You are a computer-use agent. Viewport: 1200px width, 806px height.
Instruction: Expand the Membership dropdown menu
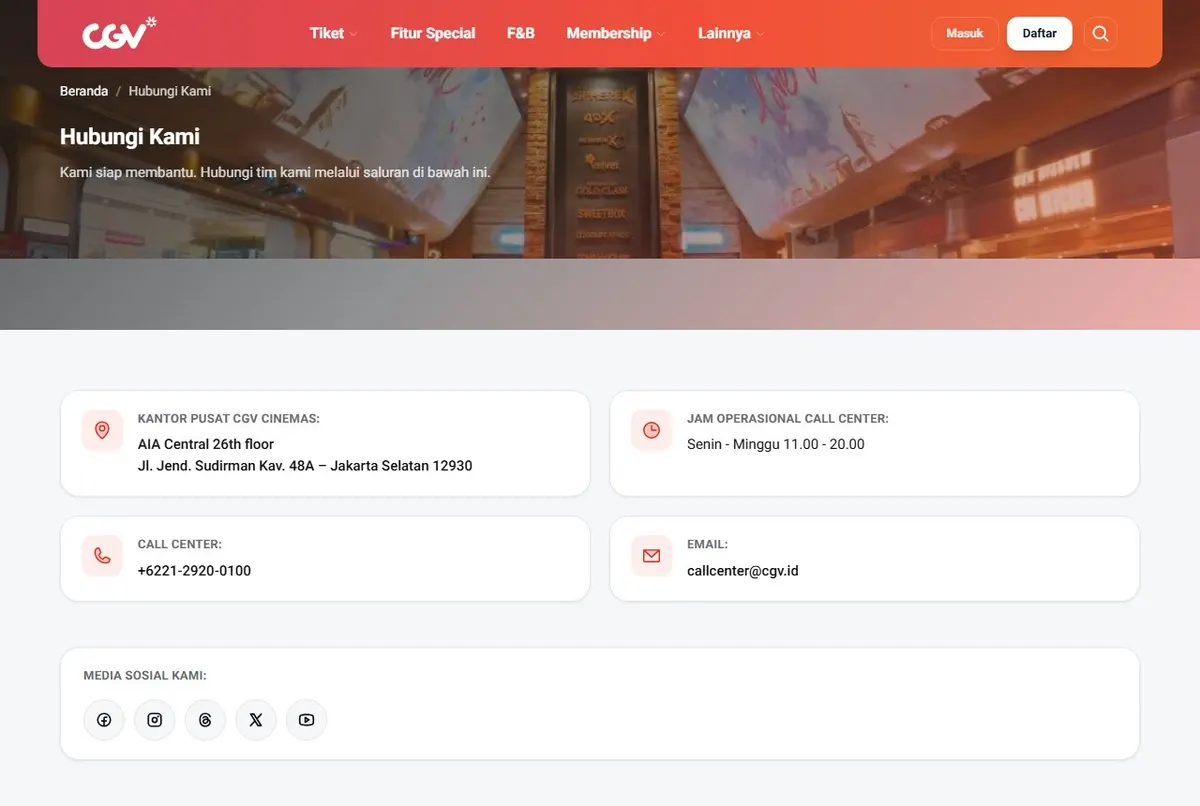coord(616,33)
